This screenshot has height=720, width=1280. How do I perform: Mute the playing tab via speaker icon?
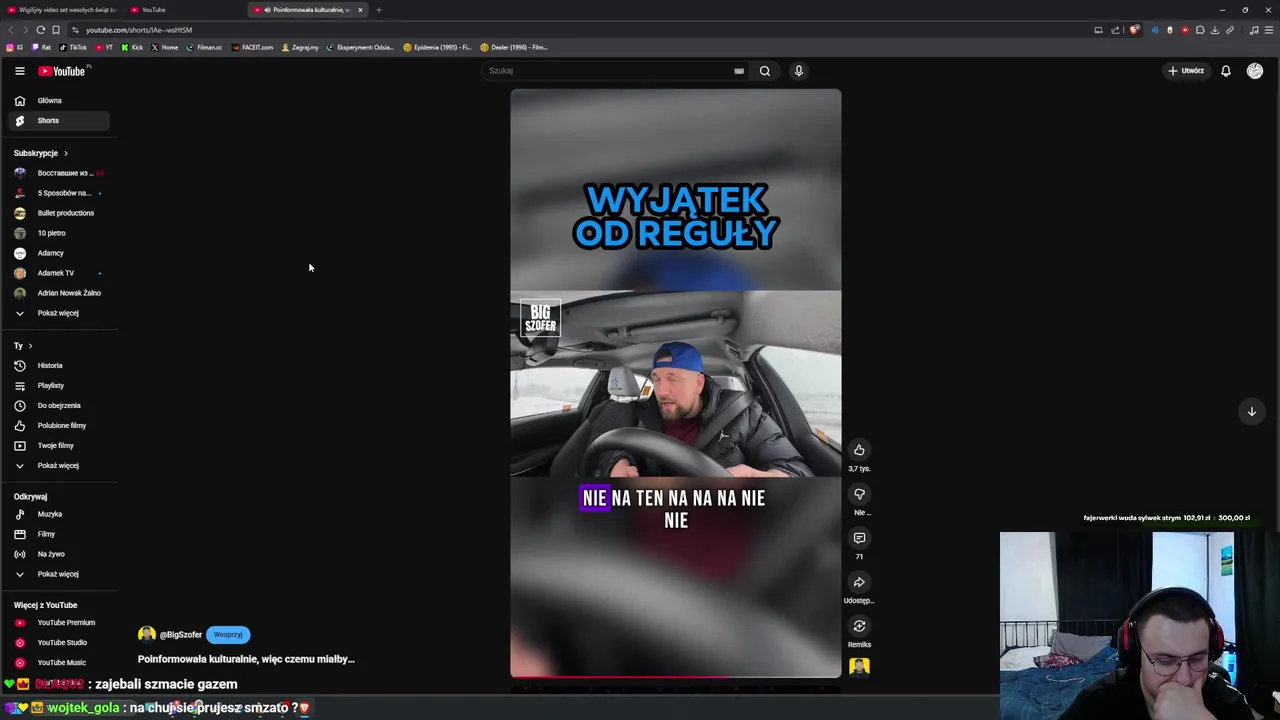point(267,10)
